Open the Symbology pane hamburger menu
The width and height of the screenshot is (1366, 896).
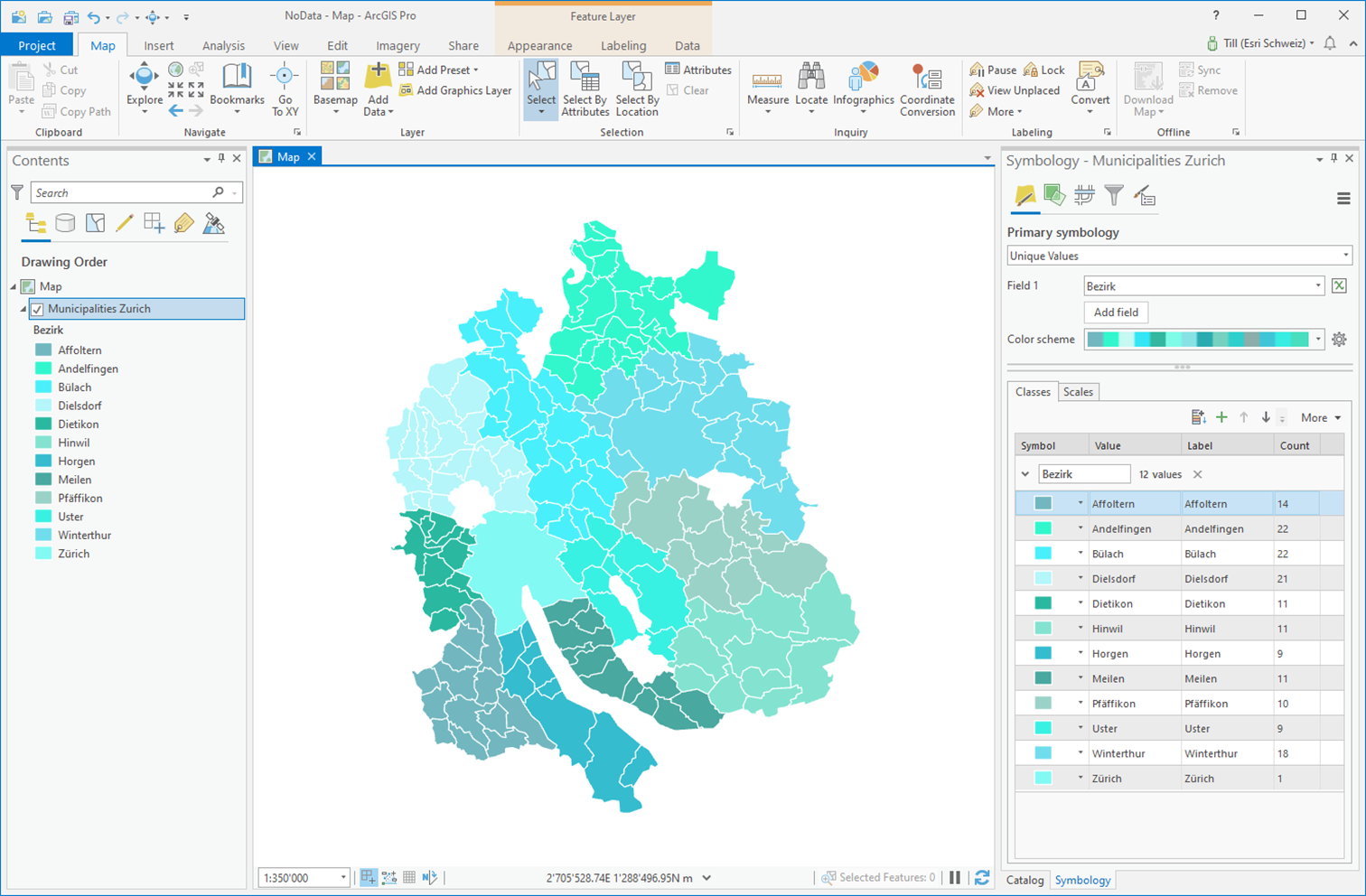(x=1343, y=199)
